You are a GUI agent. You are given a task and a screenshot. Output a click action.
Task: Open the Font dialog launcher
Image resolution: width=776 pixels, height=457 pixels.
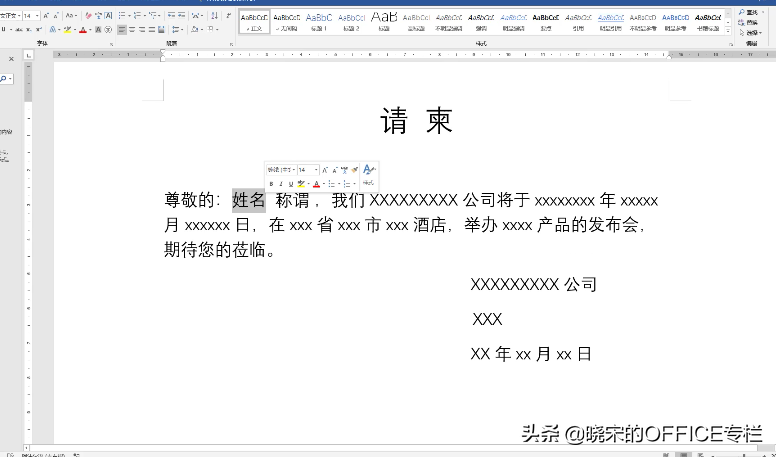(x=111, y=45)
